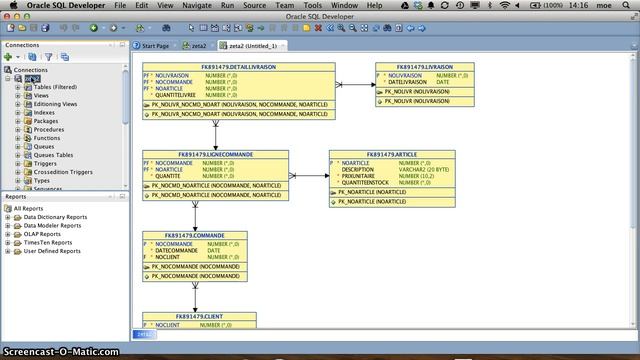Select the Functions tree item
Viewport: 640px width, 360px height.
point(47,138)
